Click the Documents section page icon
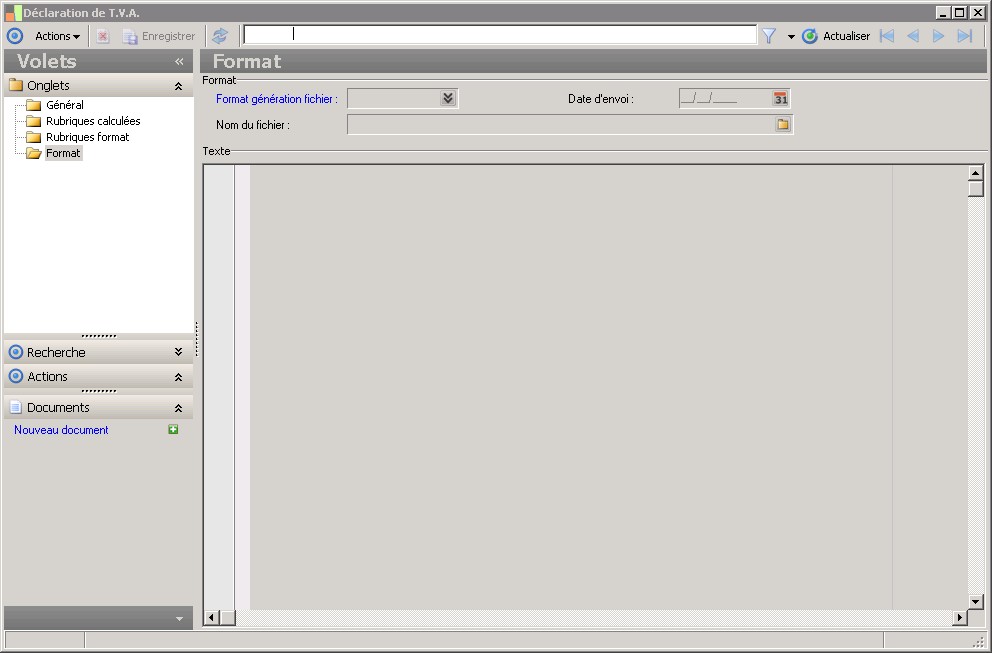Screen dimensions: 992x653 click(x=16, y=407)
